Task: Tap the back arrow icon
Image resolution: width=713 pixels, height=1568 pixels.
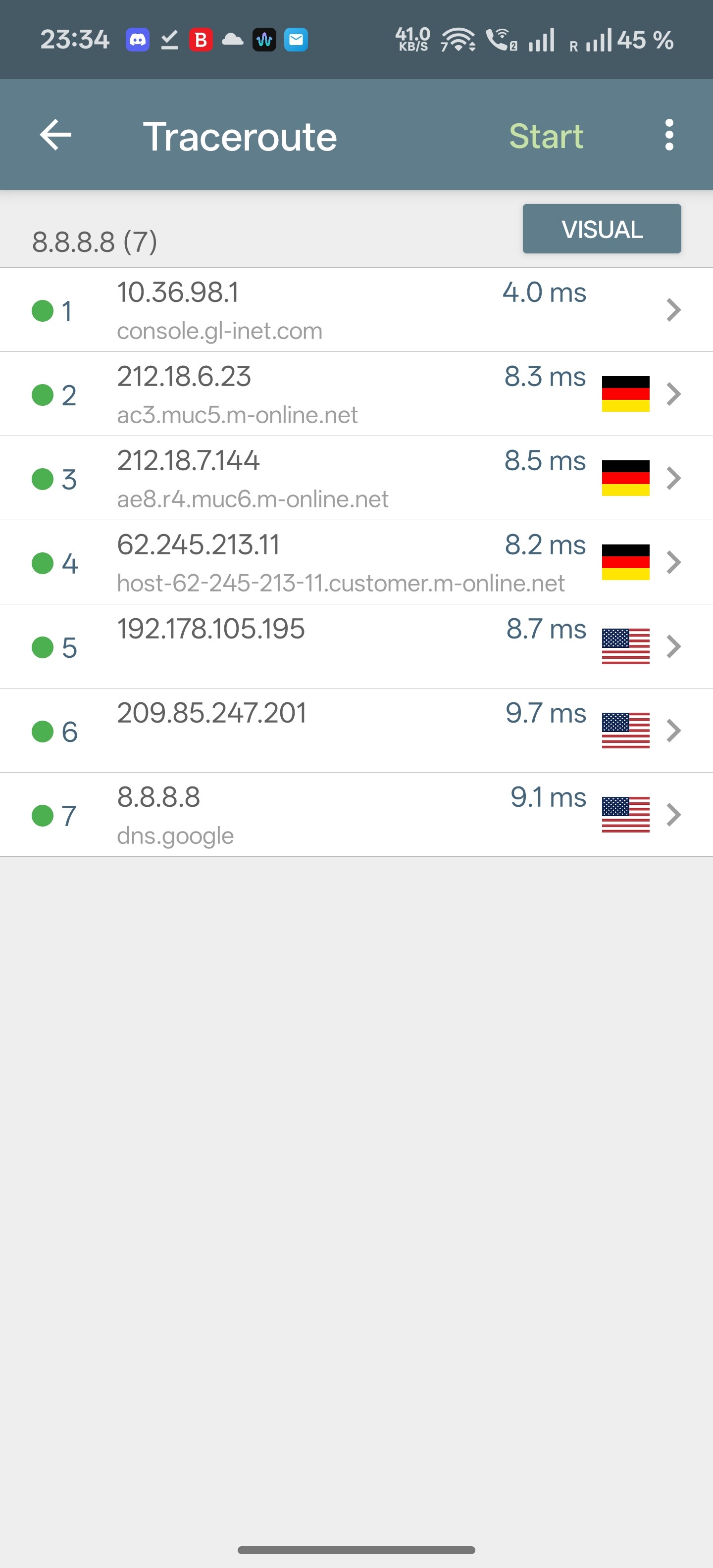Action: [55, 135]
